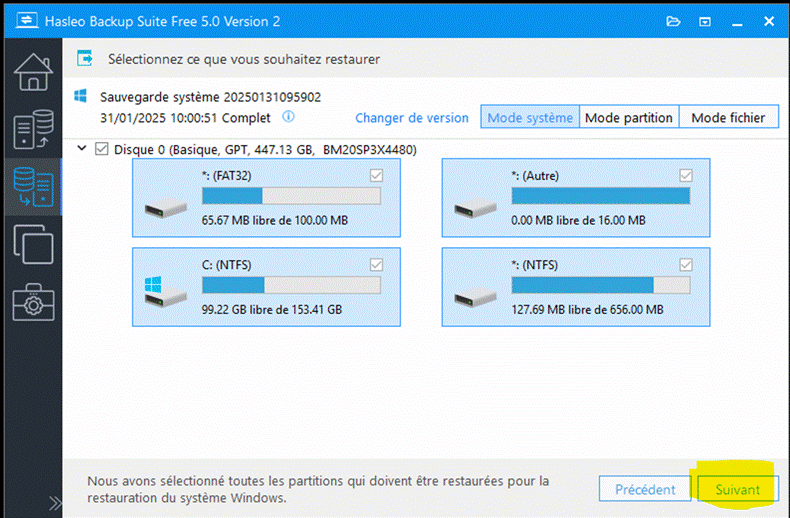790x518 pixels.
Task: Click the C: NTFS Windows drive icon
Action: (165, 292)
